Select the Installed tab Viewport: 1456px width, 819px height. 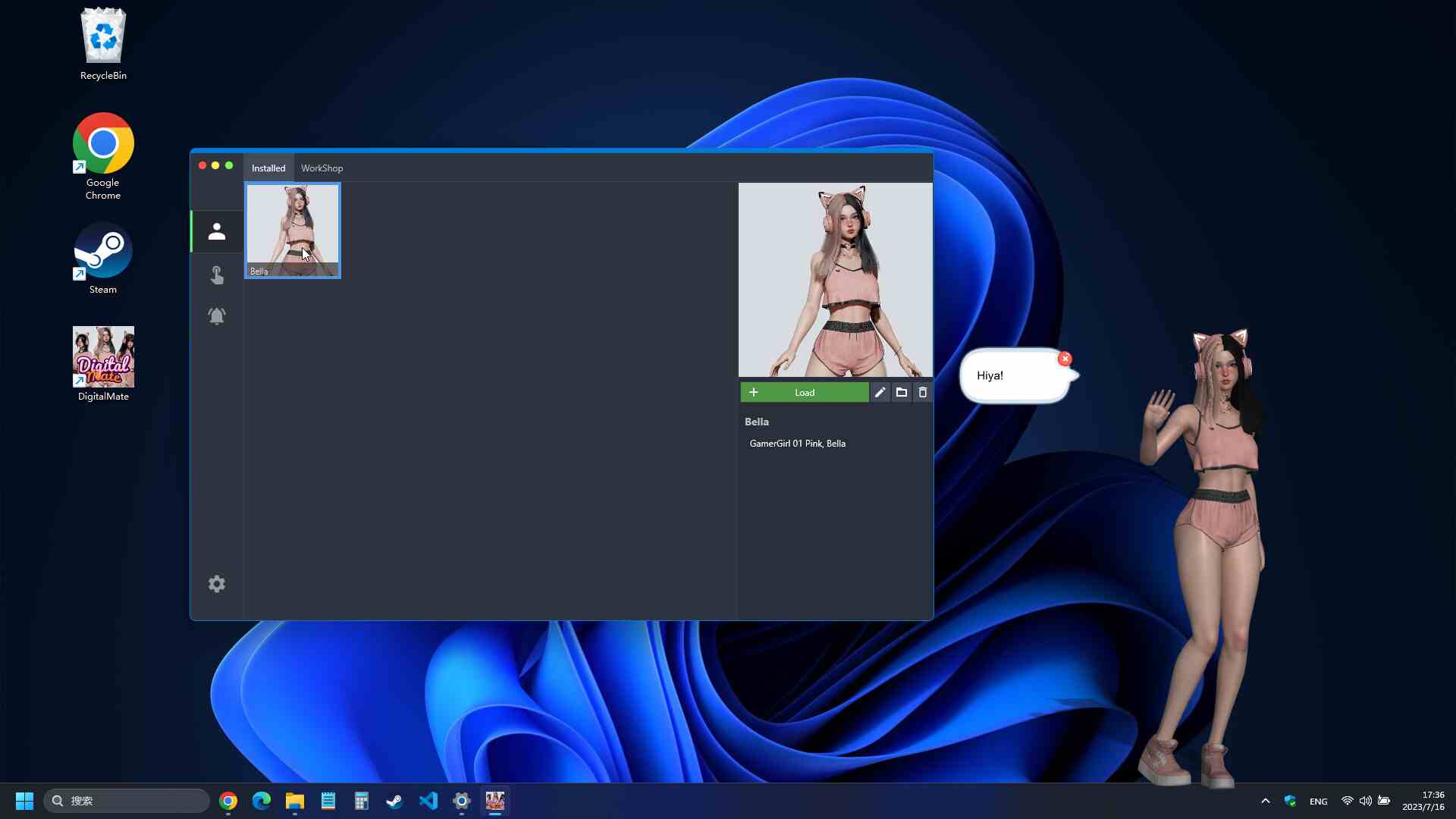(x=268, y=168)
